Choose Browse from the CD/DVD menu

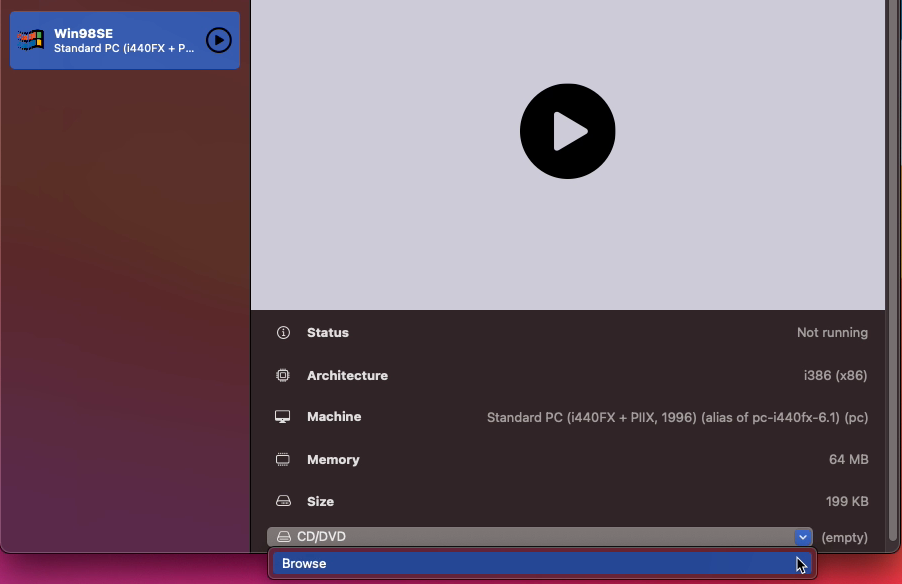[542, 563]
